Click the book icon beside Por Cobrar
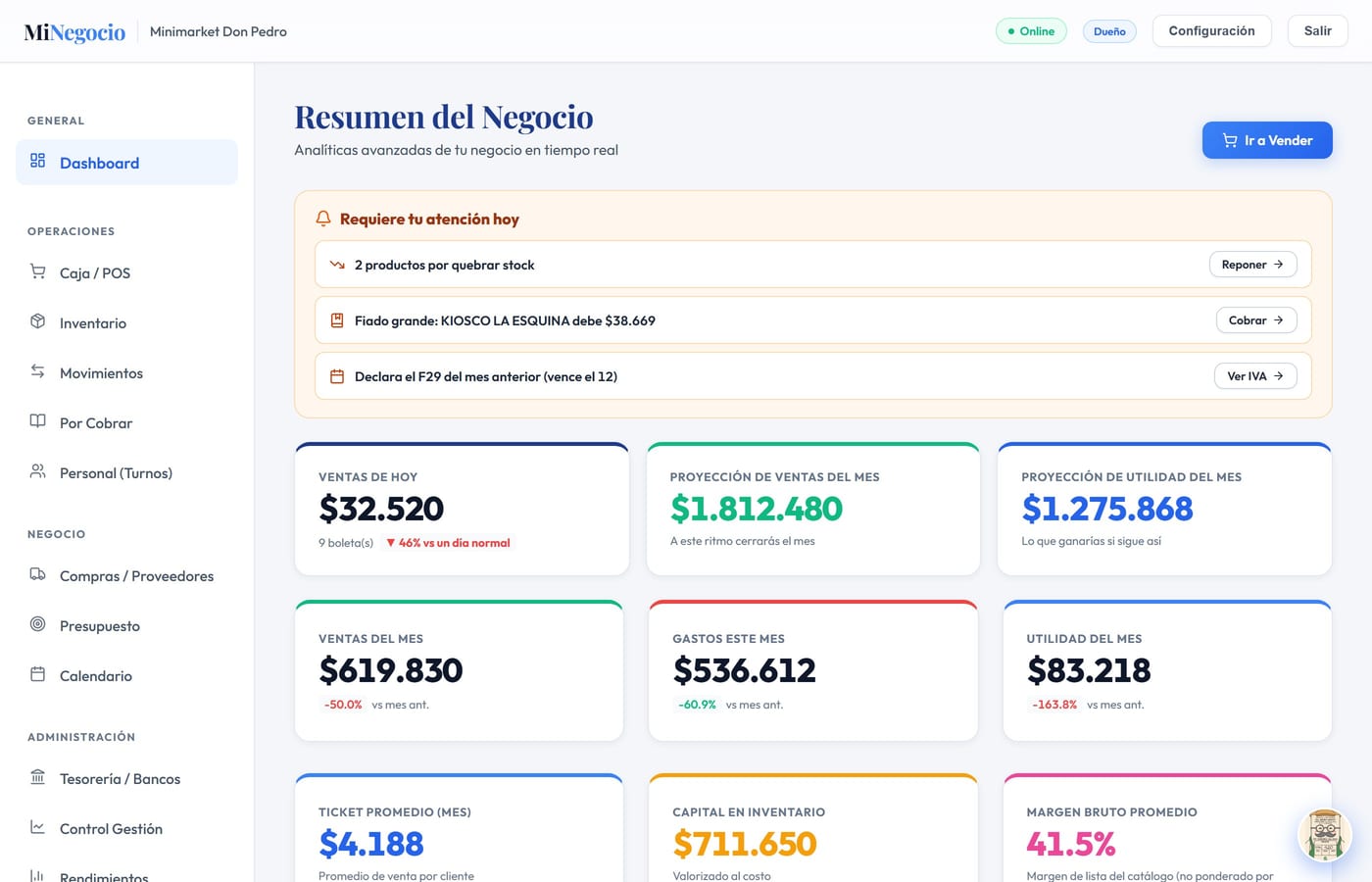Screen dimensions: 1372x882 pyautogui.click(x=37, y=421)
